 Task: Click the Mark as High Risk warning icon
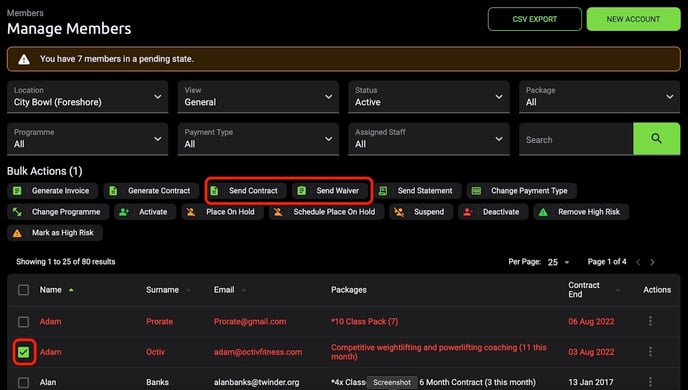point(17,233)
